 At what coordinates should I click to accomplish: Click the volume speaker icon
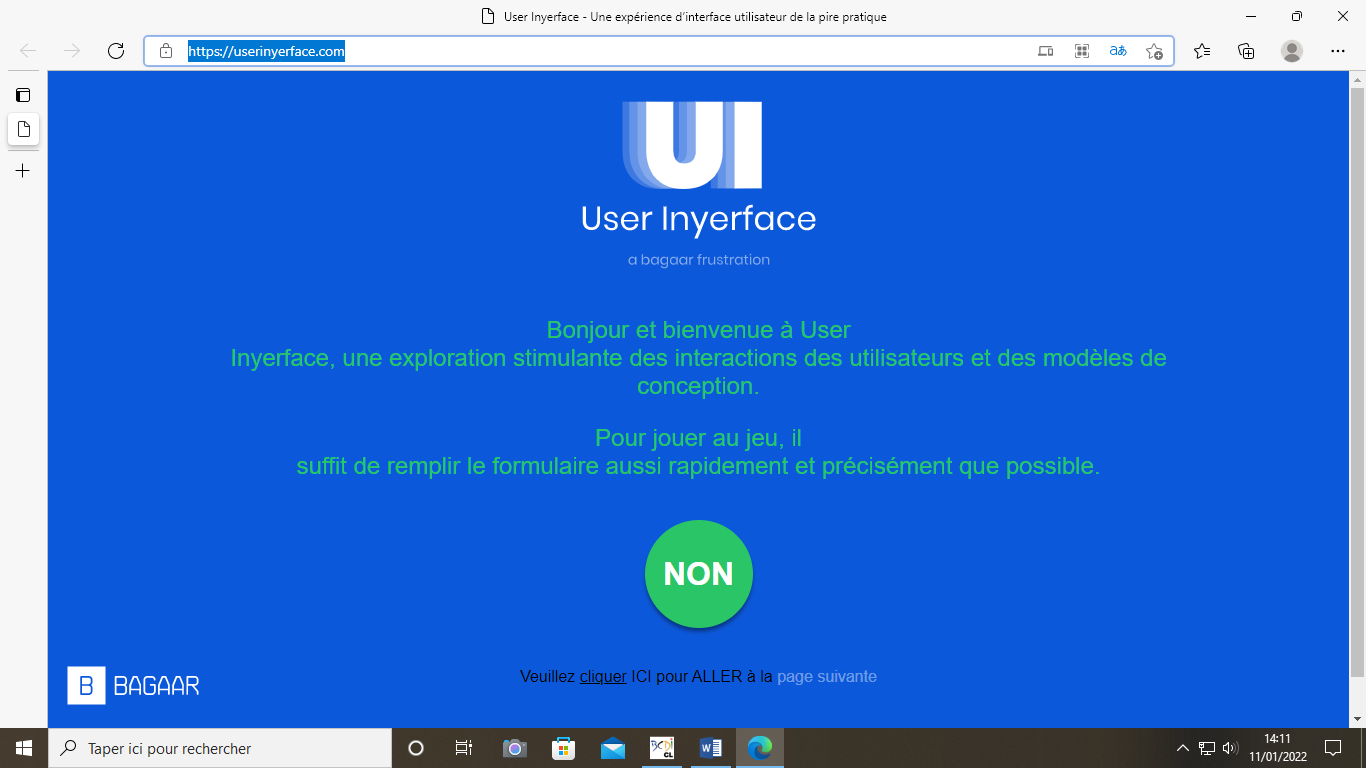pos(1231,748)
